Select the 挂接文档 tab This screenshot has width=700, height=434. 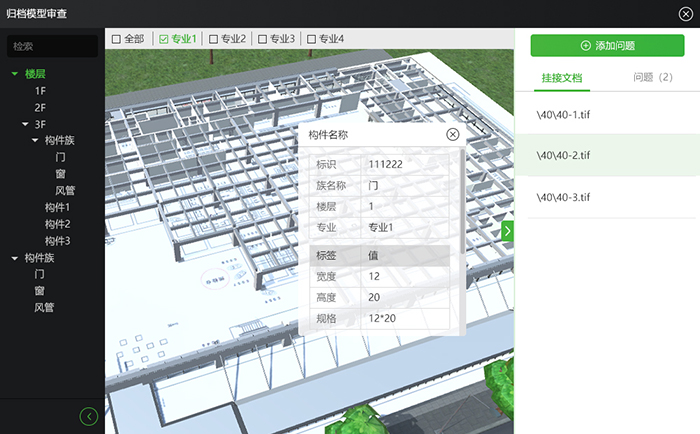pos(562,77)
